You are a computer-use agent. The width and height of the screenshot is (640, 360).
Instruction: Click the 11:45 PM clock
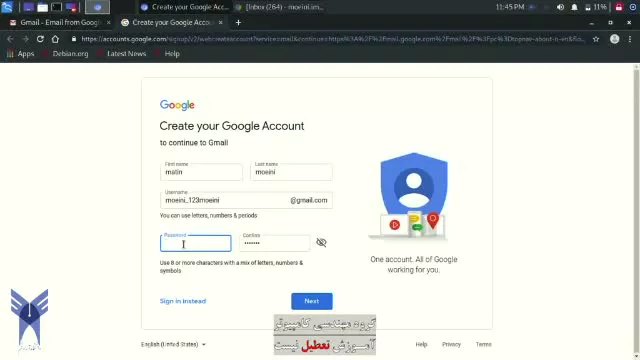click(510, 7)
